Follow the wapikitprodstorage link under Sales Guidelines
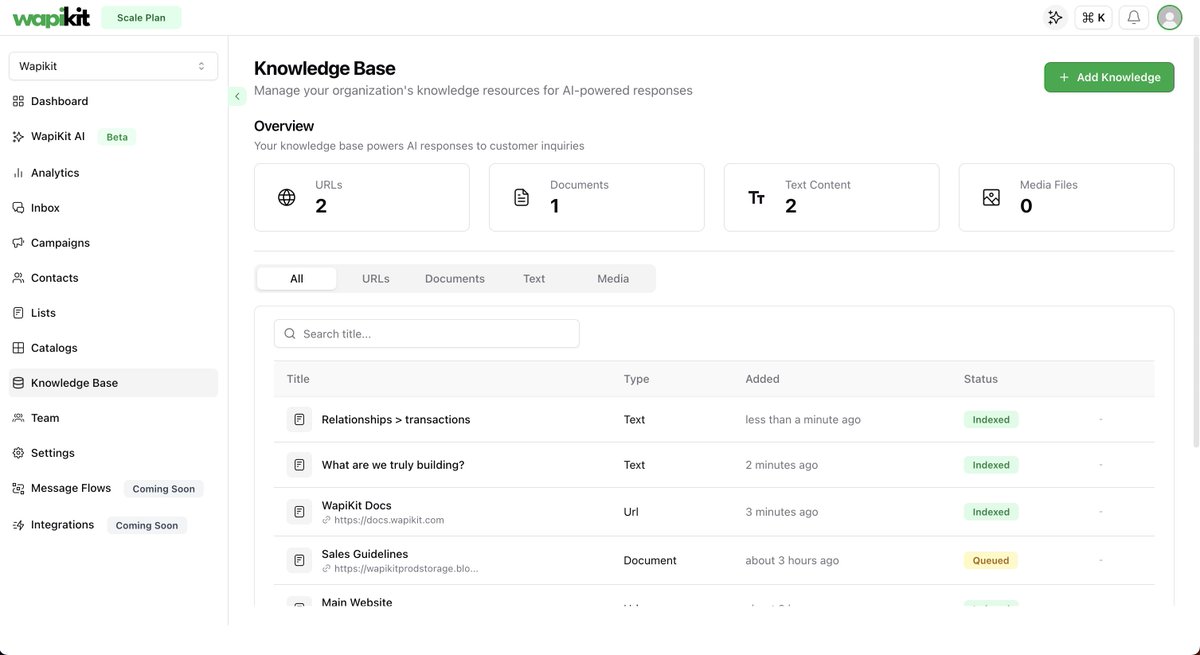This screenshot has width=1200, height=655. pyautogui.click(x=406, y=568)
